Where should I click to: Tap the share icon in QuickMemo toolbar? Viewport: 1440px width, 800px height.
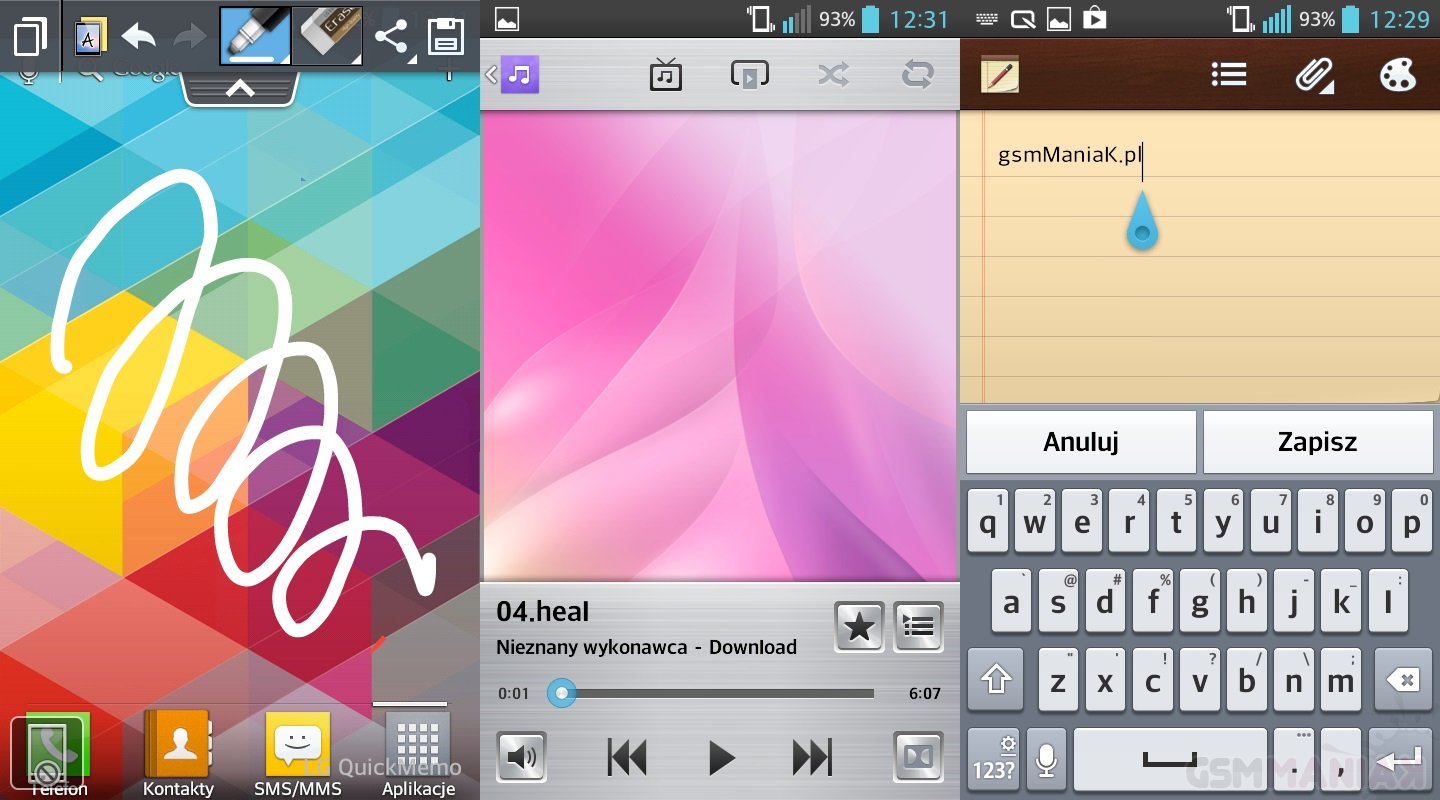[391, 37]
